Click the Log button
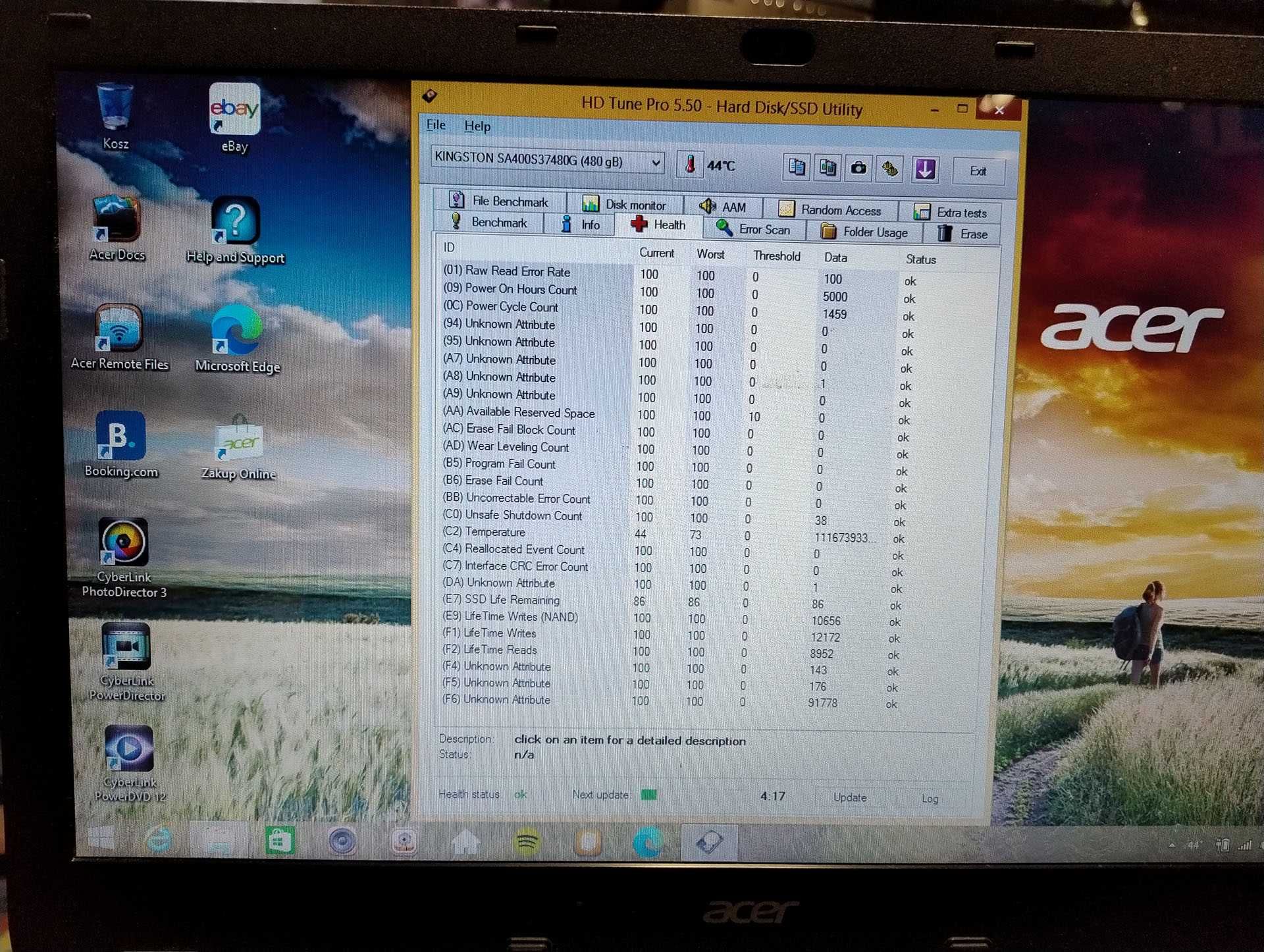This screenshot has width=1264, height=952. click(x=930, y=799)
